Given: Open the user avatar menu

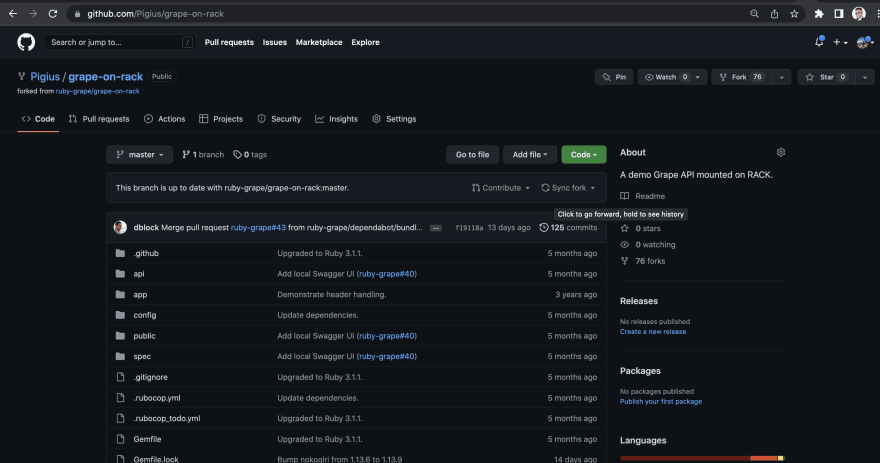Looking at the screenshot, I should (x=865, y=42).
